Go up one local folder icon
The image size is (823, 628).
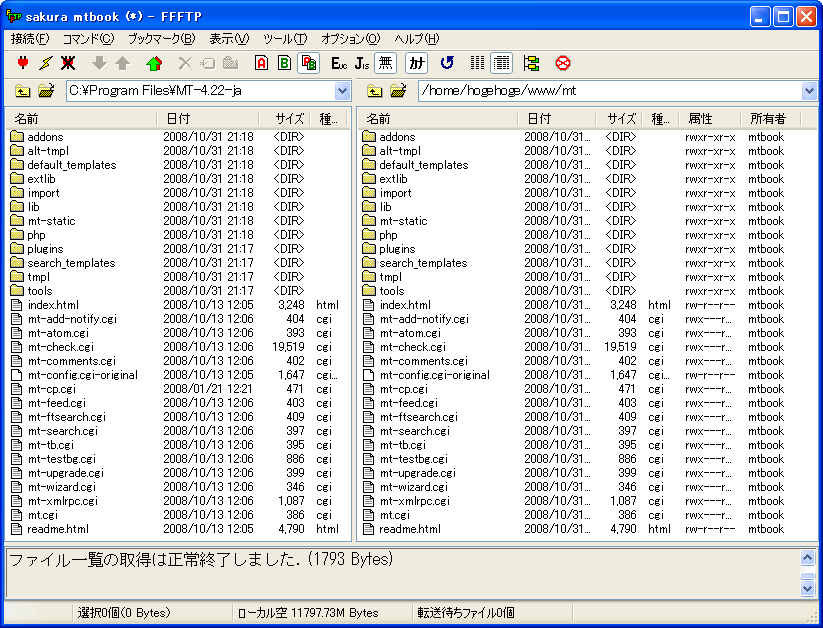tap(23, 91)
